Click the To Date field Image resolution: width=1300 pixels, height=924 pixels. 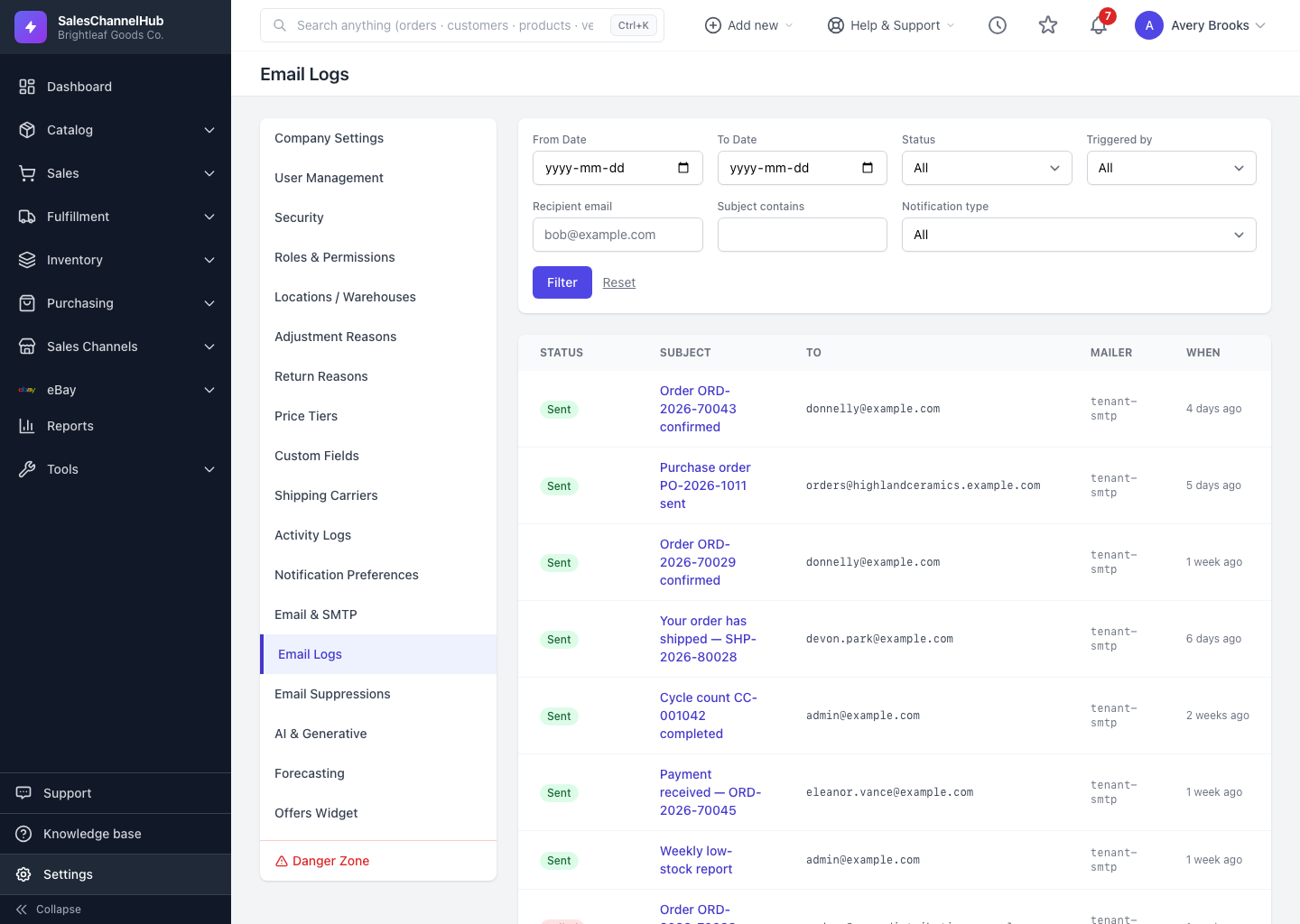pos(803,168)
